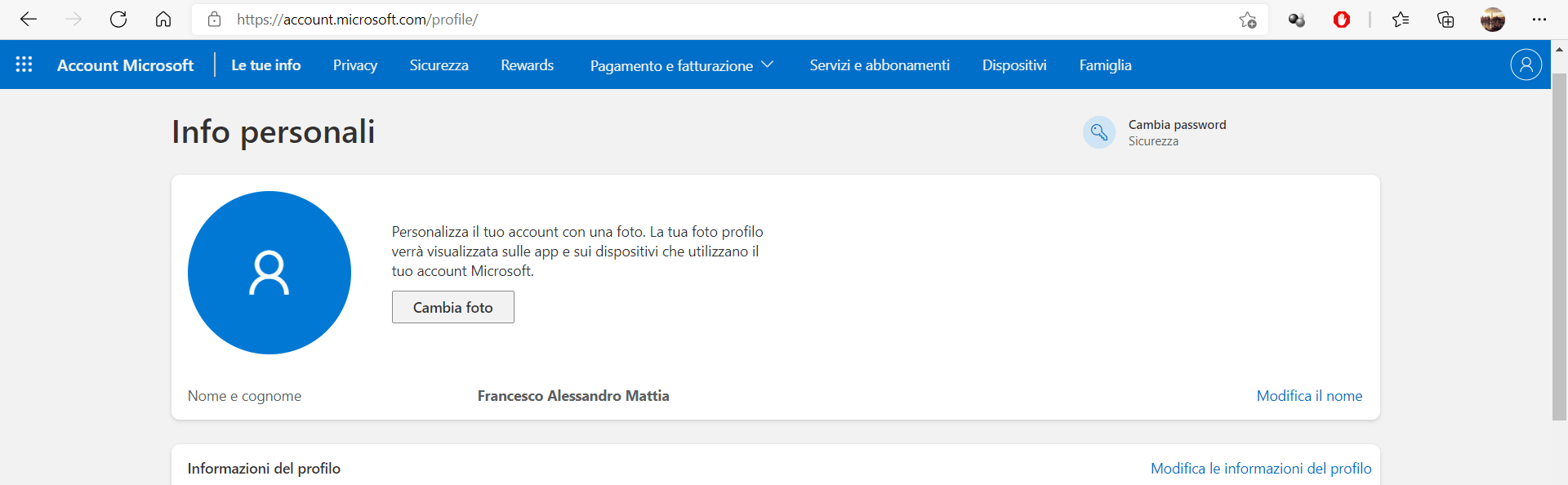
Task: Expand Pagamento e fatturazione dropdown
Action: pyautogui.click(x=681, y=65)
